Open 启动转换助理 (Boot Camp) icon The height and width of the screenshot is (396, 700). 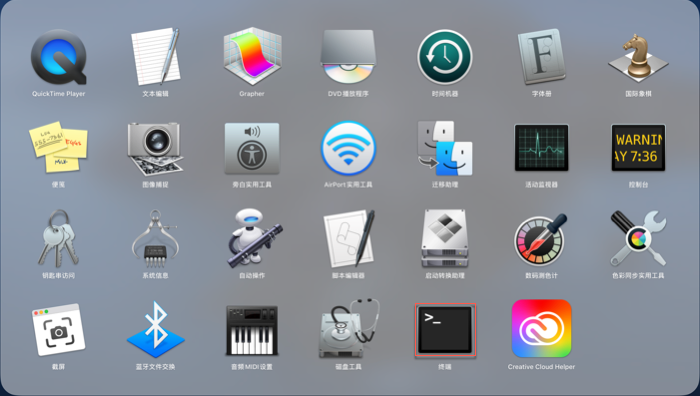coord(445,239)
